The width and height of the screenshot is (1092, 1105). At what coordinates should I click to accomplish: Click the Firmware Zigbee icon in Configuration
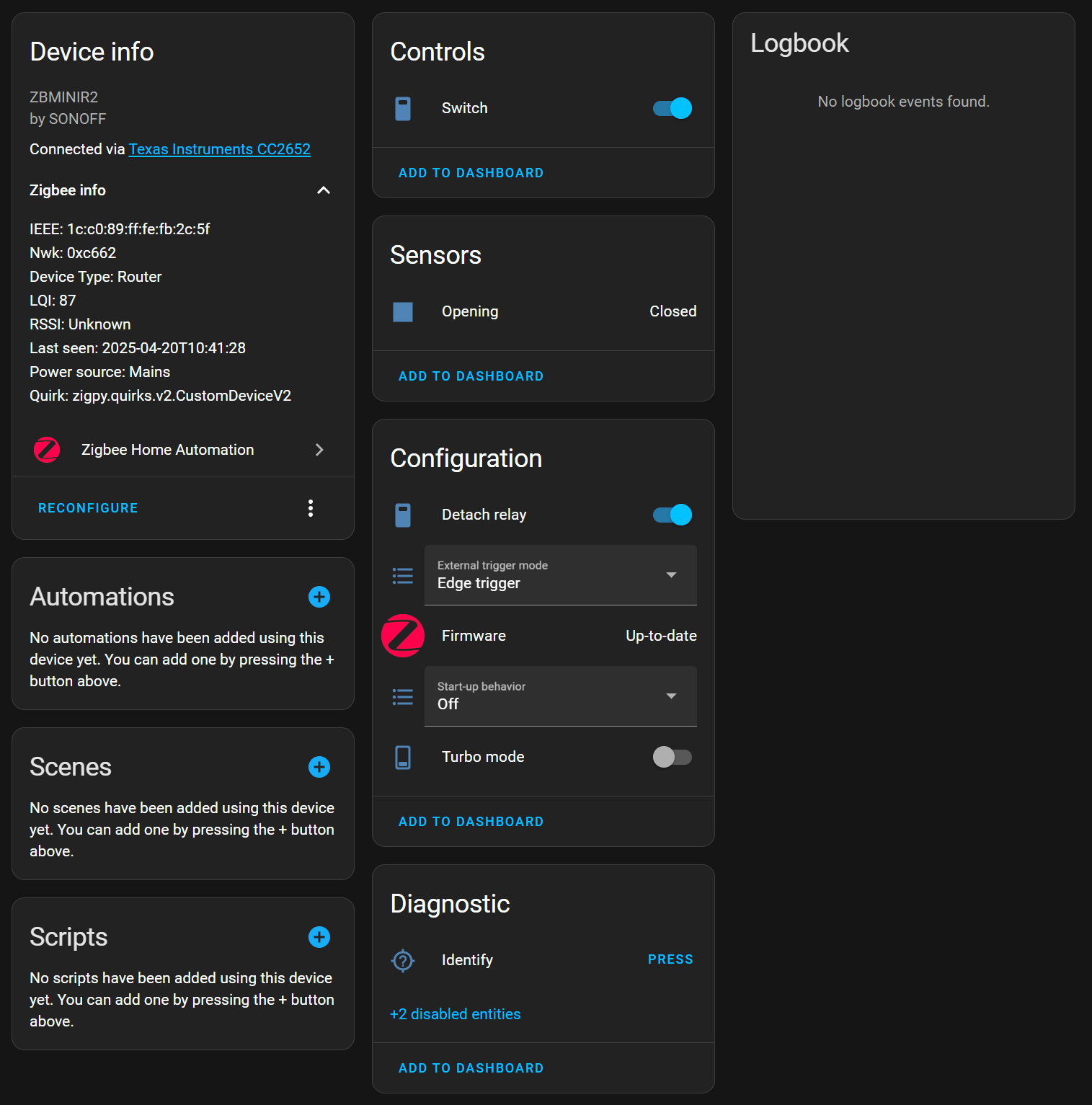pos(403,635)
